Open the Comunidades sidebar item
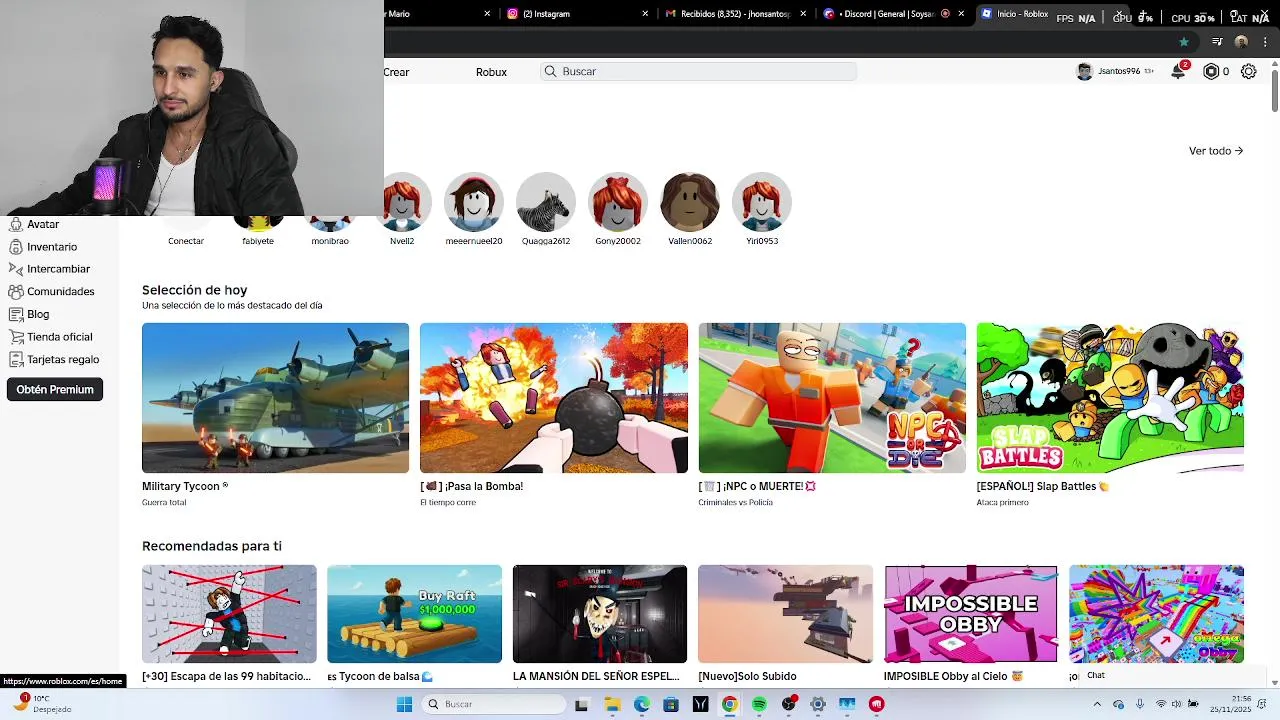 click(52, 292)
